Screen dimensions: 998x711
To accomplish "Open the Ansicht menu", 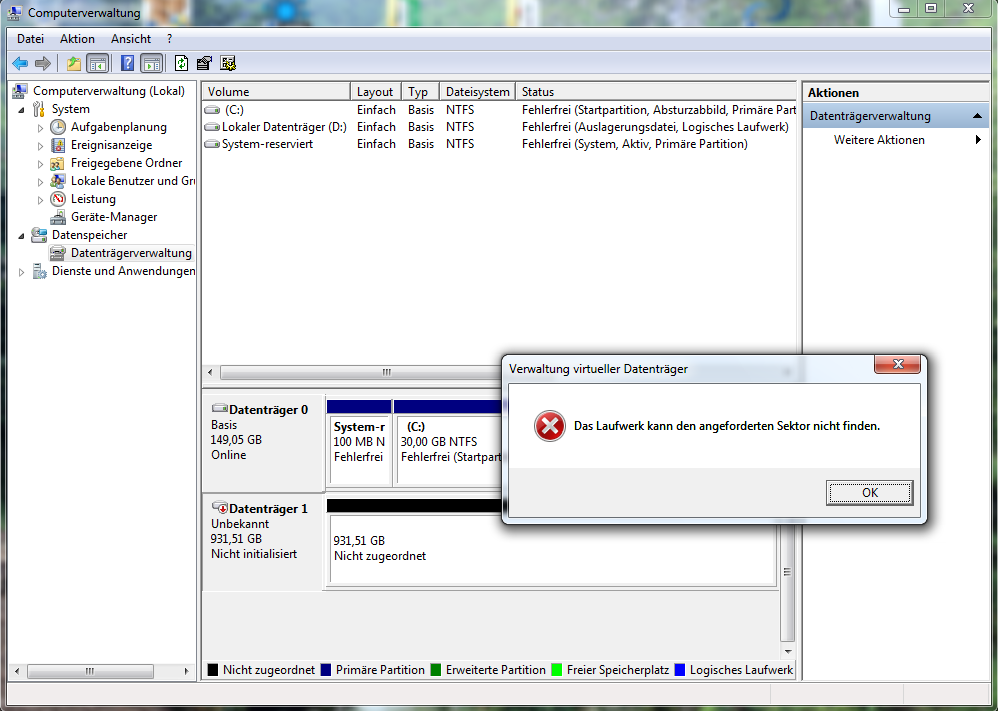I will (131, 39).
